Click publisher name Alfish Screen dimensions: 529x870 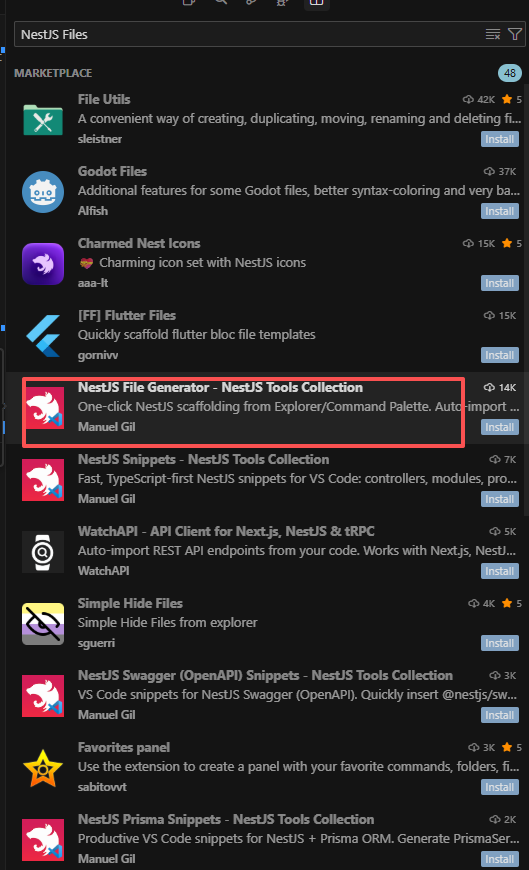[93, 211]
